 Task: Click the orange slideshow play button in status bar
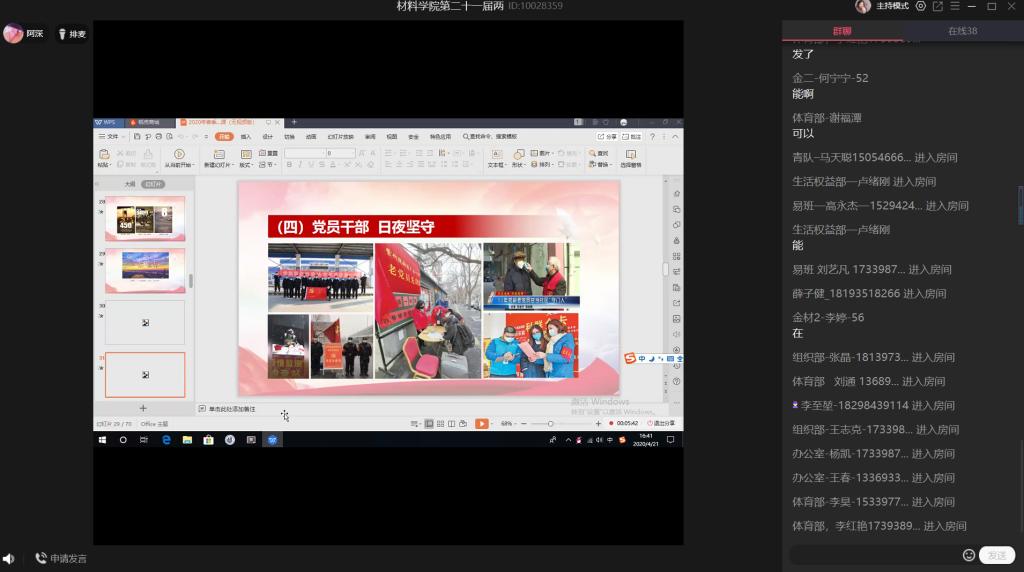tap(481, 424)
